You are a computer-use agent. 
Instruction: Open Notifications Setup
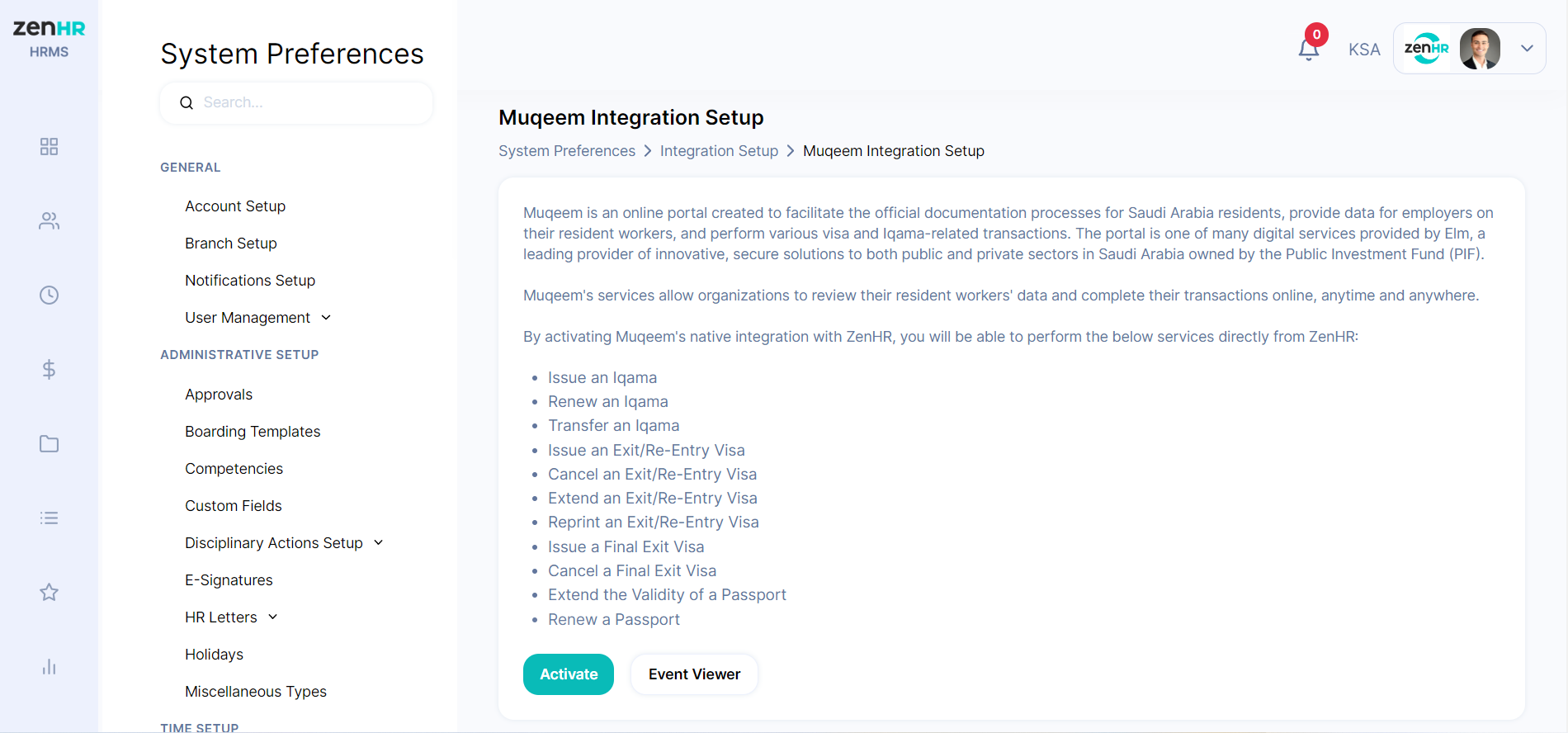[250, 281]
